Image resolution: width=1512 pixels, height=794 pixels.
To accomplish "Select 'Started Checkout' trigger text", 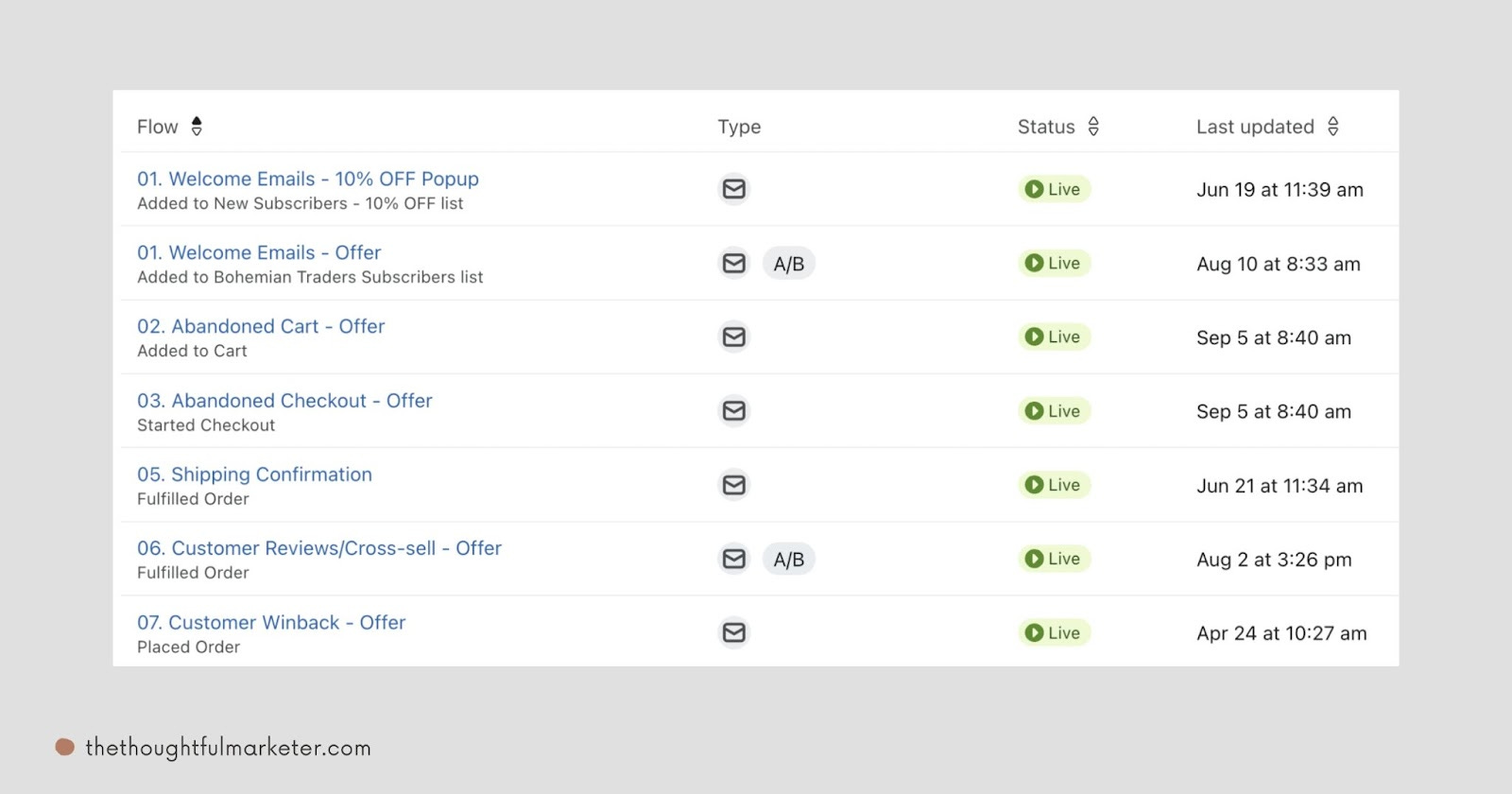I will (x=206, y=425).
